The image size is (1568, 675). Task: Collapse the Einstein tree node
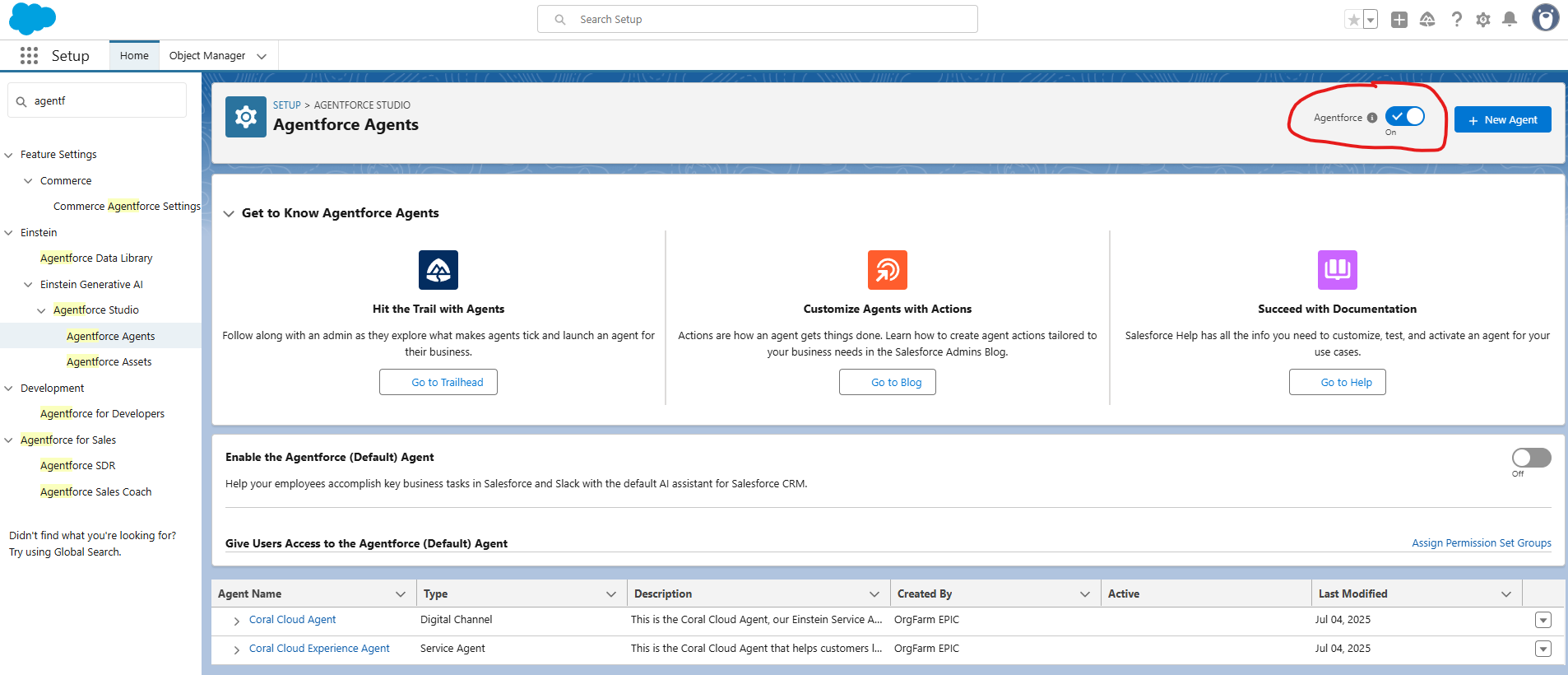coord(9,233)
